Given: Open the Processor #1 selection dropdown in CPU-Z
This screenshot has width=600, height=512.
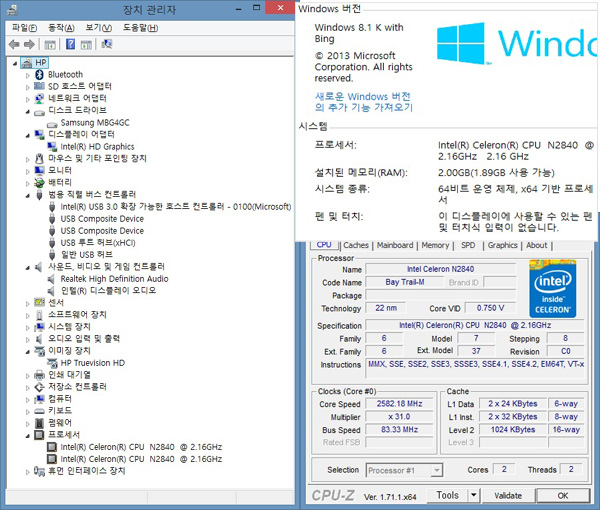Looking at the screenshot, I should (x=437, y=470).
